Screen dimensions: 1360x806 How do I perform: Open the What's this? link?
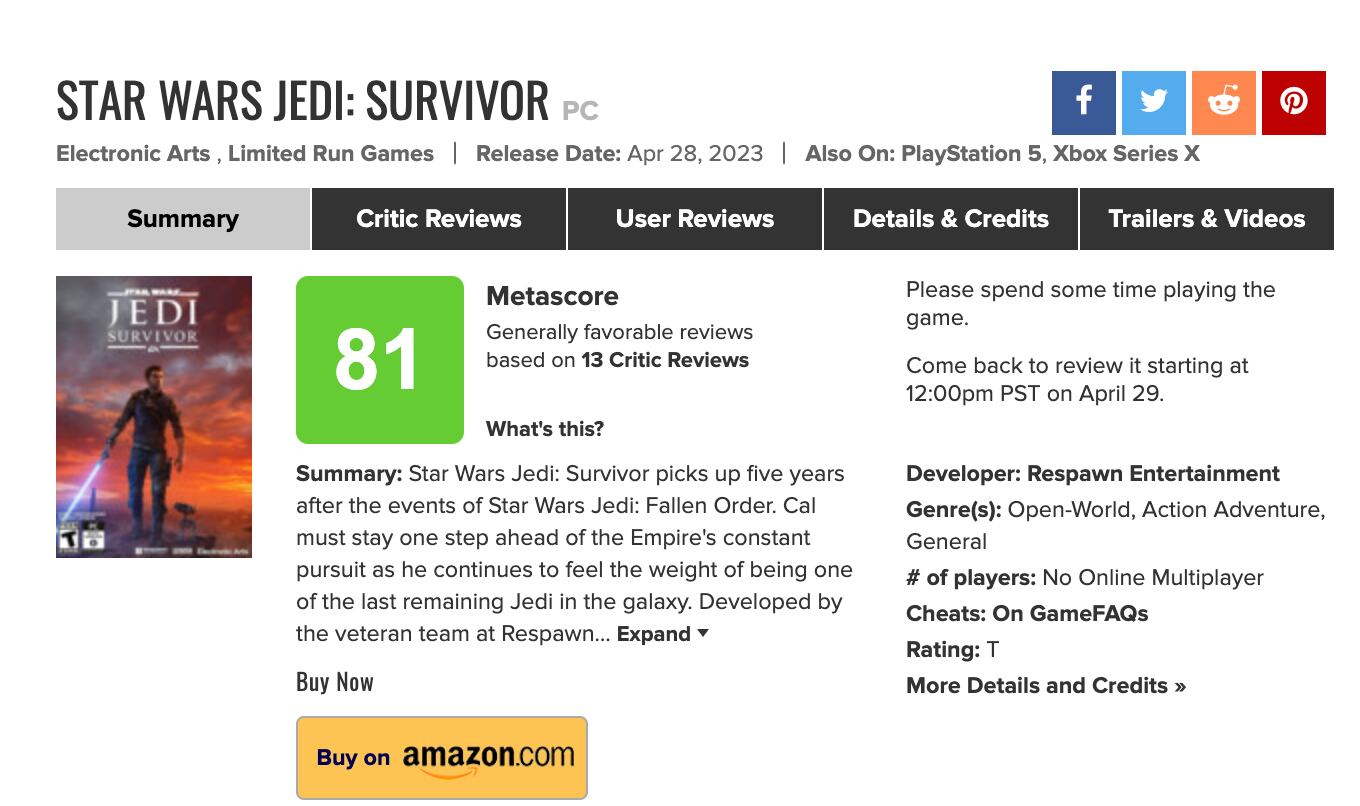click(544, 428)
